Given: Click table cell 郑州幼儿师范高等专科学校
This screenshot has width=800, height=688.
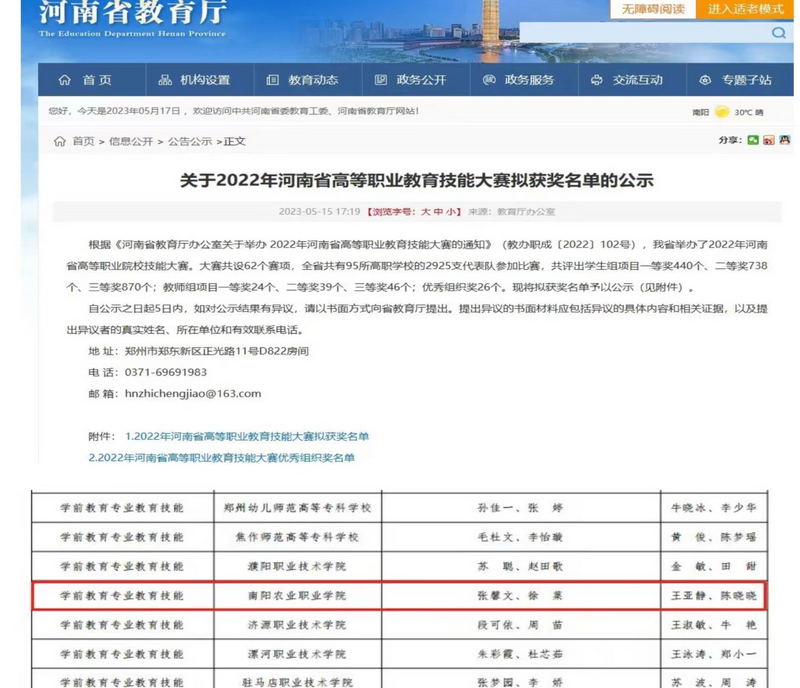Looking at the screenshot, I should (297, 508).
